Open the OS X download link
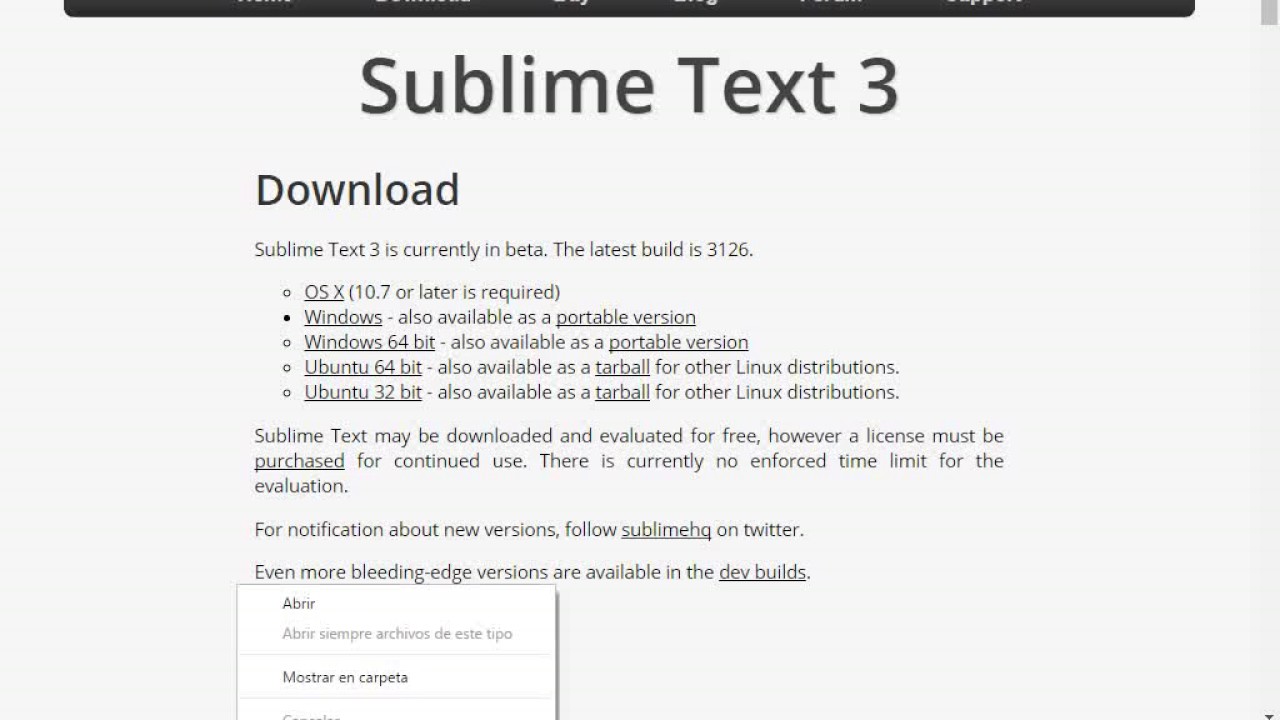Image resolution: width=1280 pixels, height=720 pixels. (x=324, y=292)
